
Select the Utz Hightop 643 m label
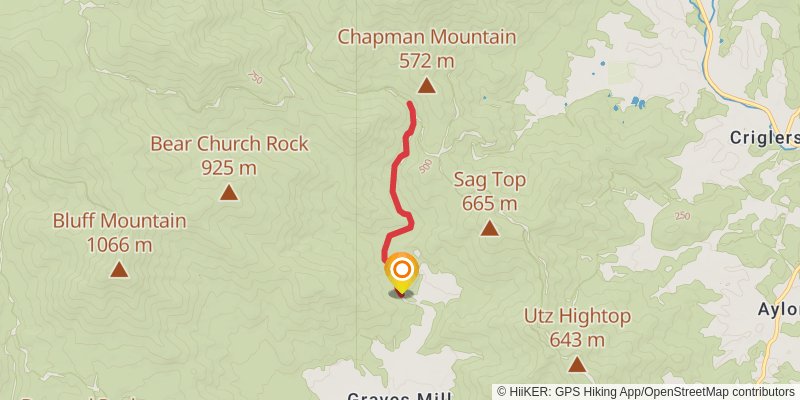click(577, 328)
